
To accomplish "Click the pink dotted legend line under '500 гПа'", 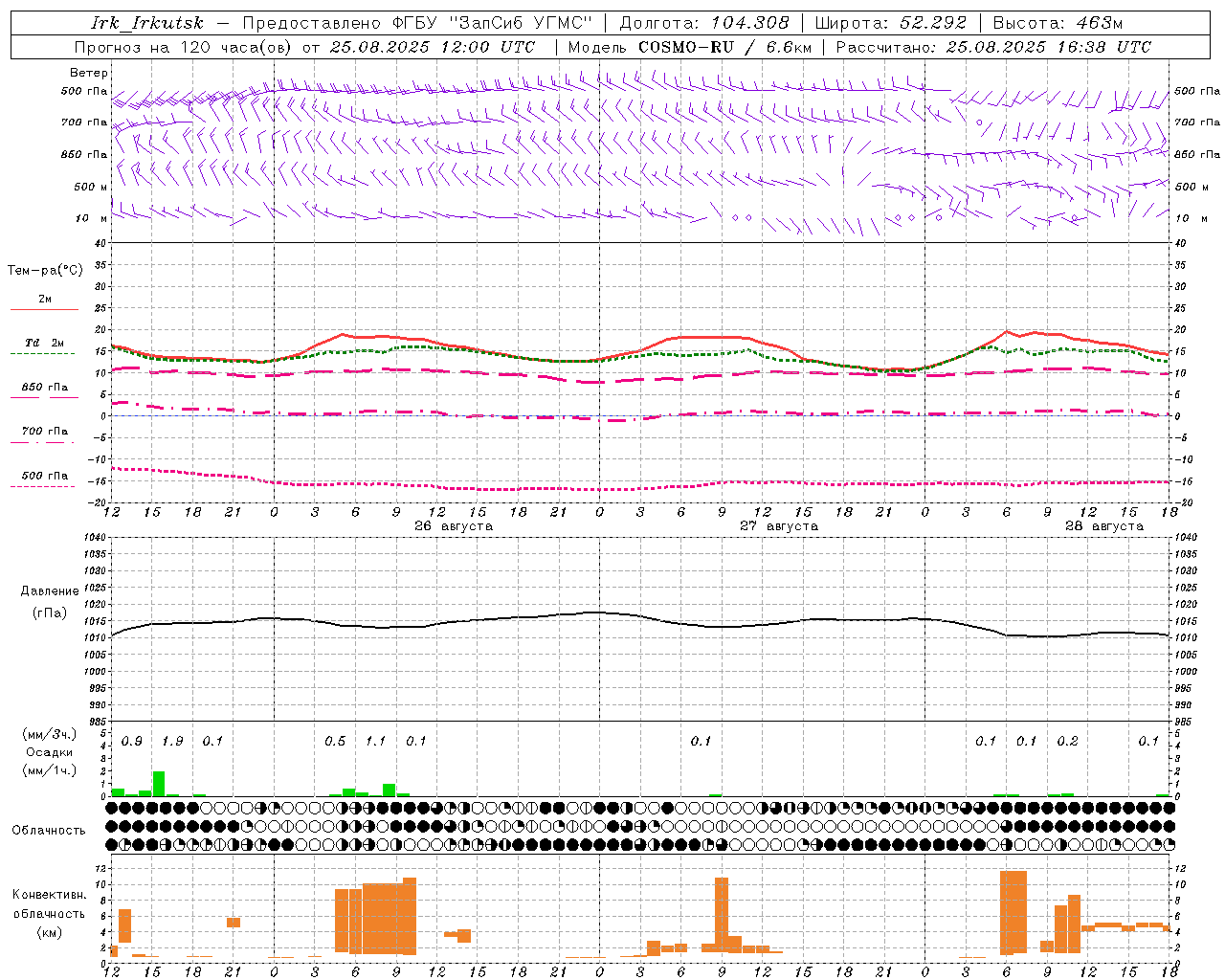I will [x=42, y=486].
